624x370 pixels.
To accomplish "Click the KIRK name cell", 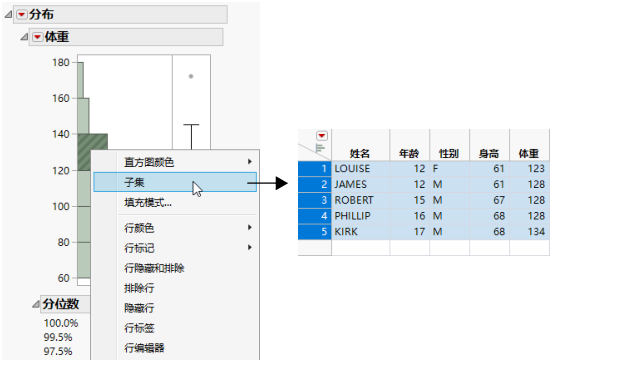I will pyautogui.click(x=361, y=232).
